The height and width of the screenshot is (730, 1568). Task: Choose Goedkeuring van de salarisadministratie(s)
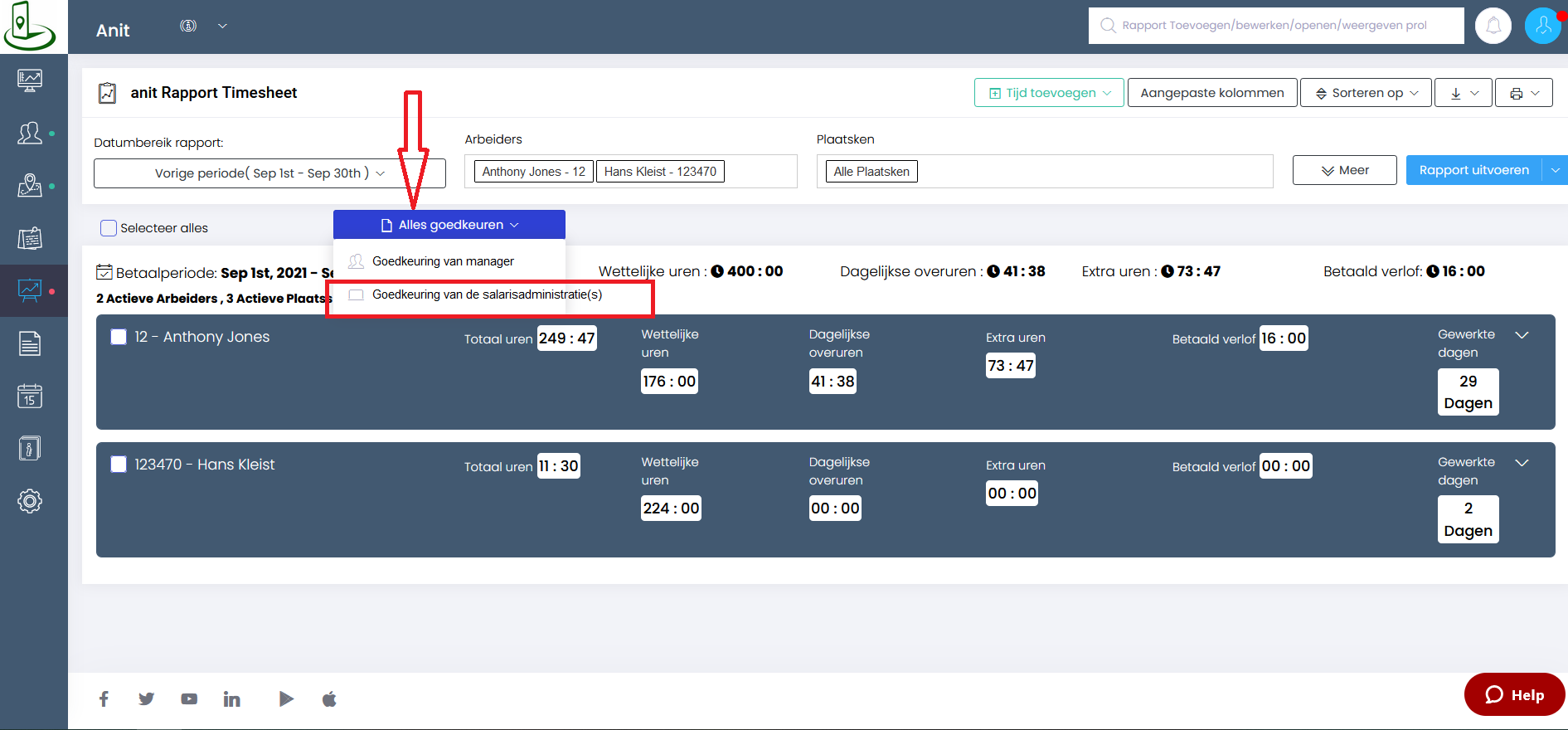(x=487, y=294)
